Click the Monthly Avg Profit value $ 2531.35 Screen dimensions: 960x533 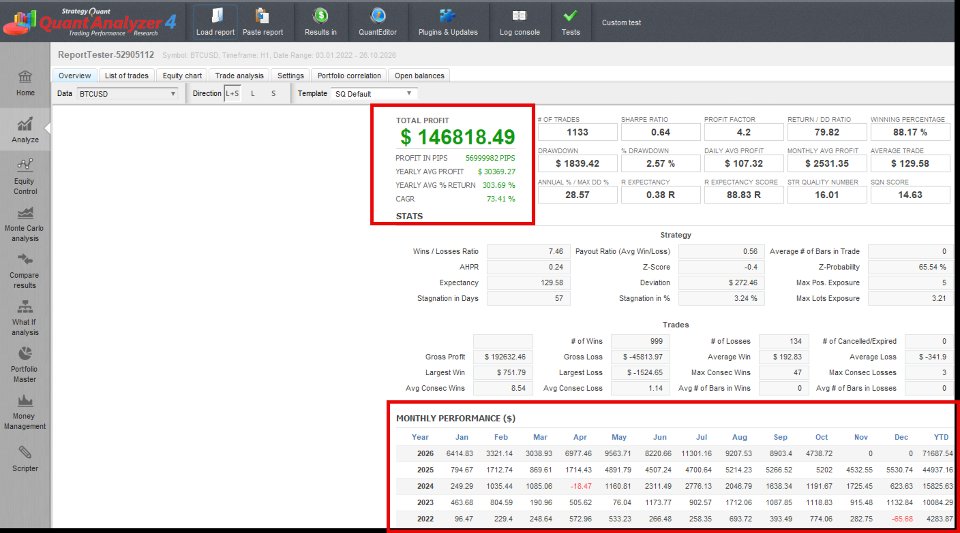coord(827,163)
